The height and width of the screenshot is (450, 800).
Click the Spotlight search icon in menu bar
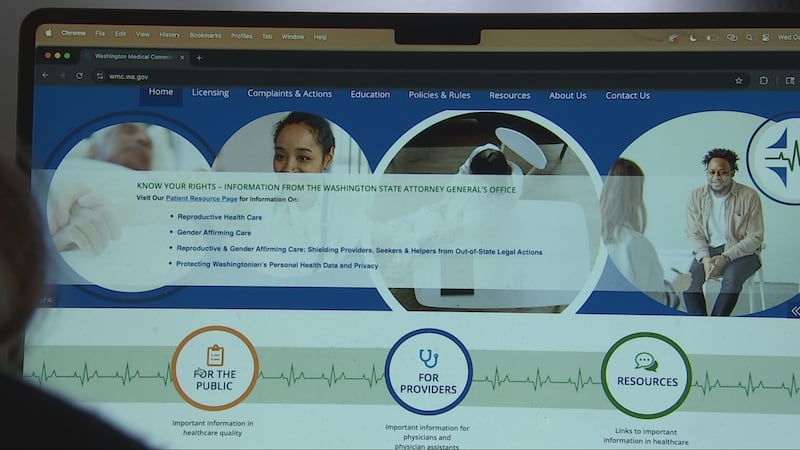[749, 38]
